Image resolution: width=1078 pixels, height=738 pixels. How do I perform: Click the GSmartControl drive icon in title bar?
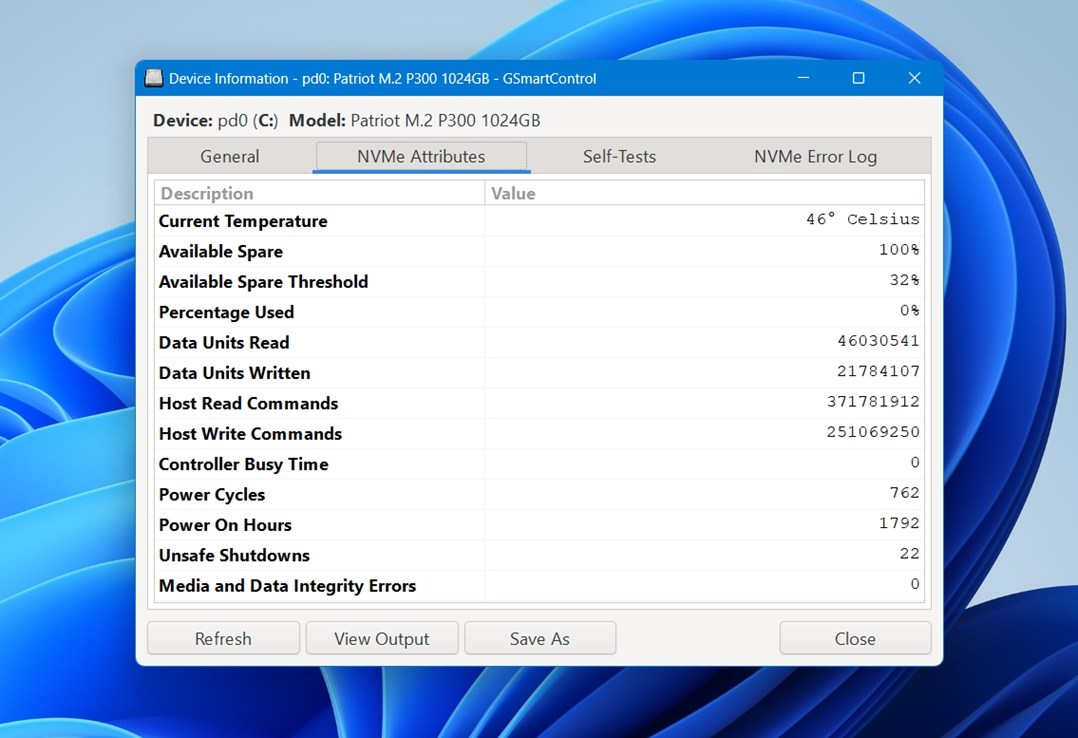154,78
